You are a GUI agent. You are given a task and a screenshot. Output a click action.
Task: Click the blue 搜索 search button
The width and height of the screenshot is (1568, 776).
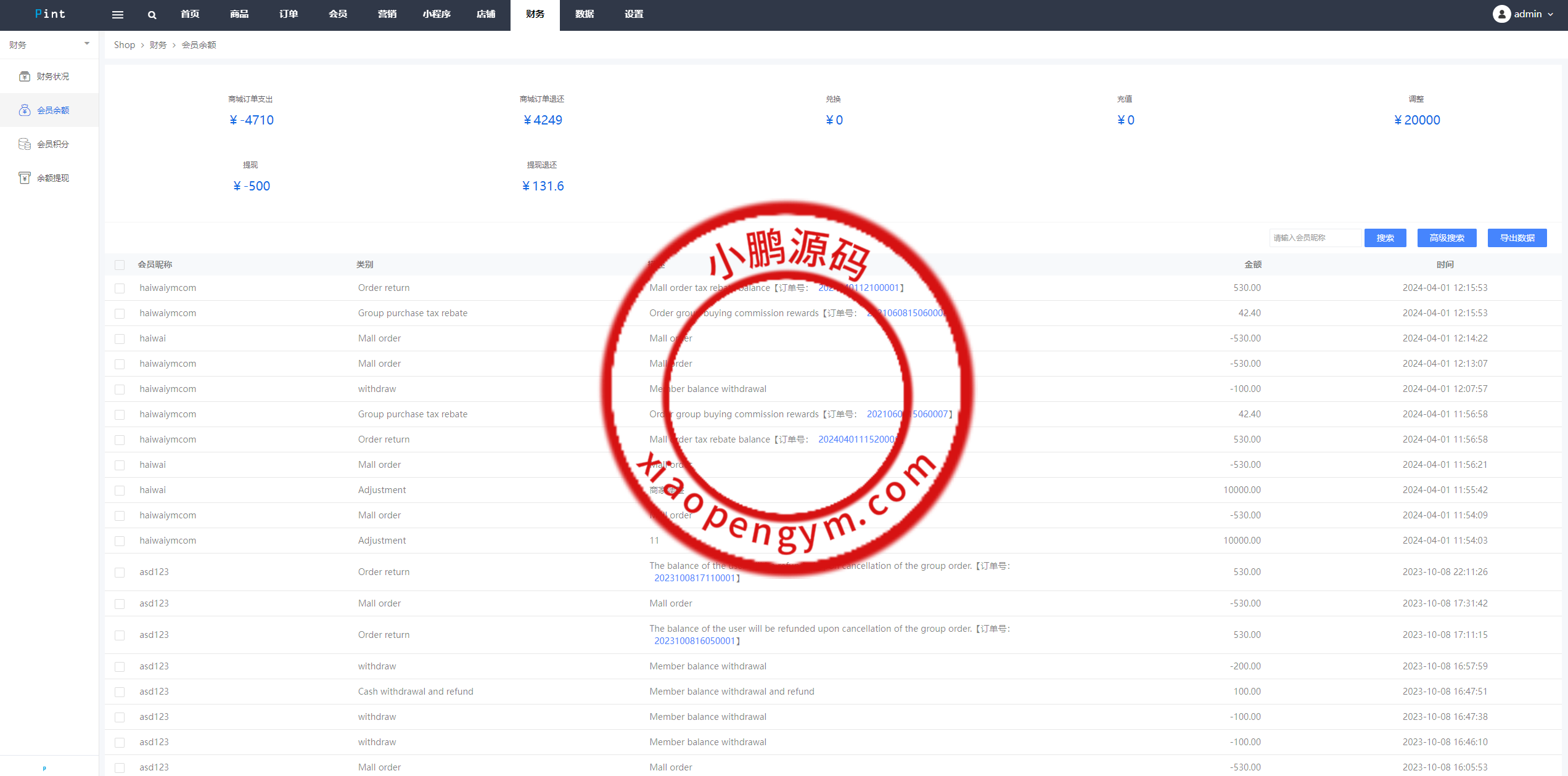point(1385,238)
